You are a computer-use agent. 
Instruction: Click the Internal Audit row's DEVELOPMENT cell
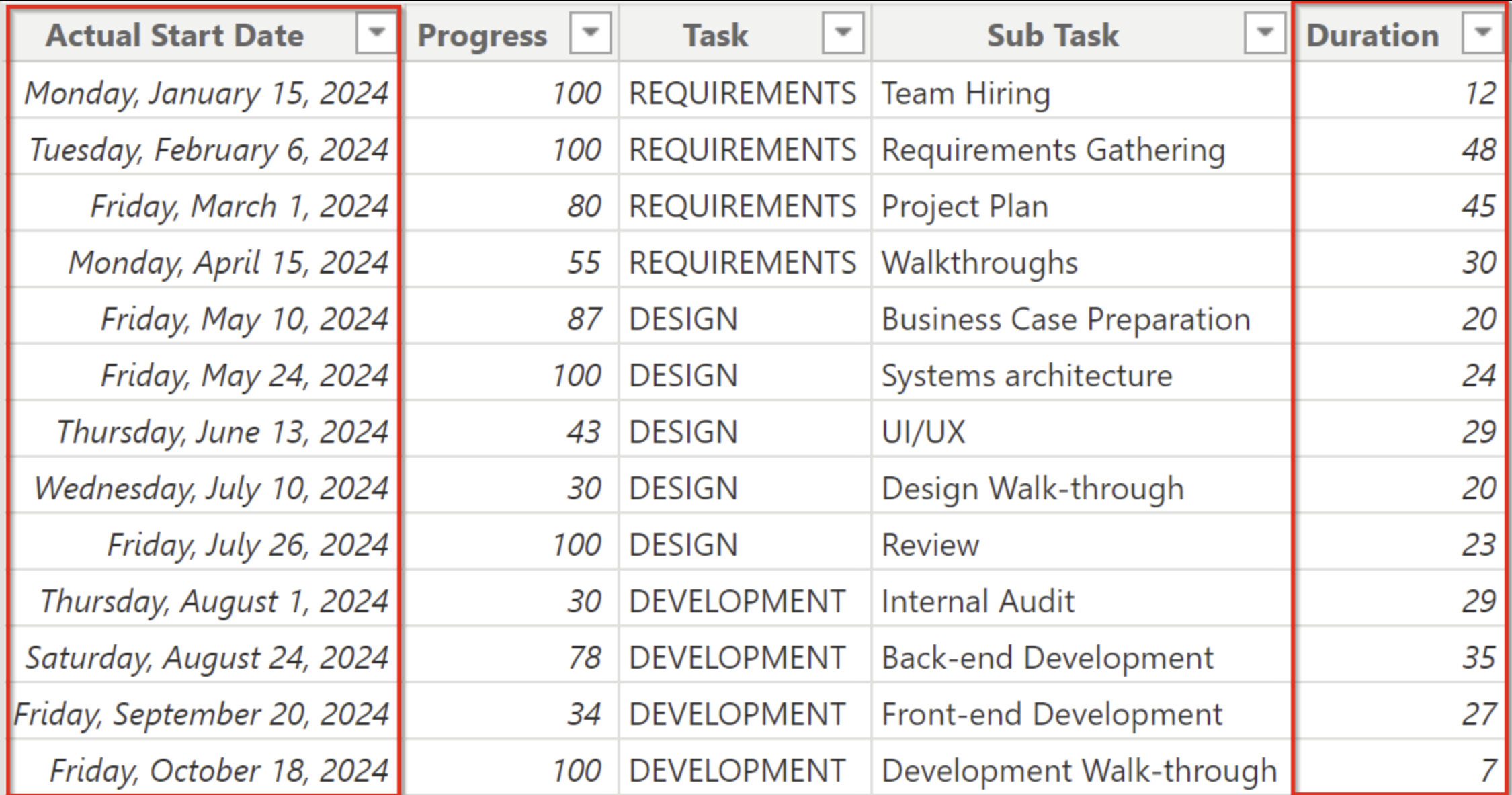737,601
